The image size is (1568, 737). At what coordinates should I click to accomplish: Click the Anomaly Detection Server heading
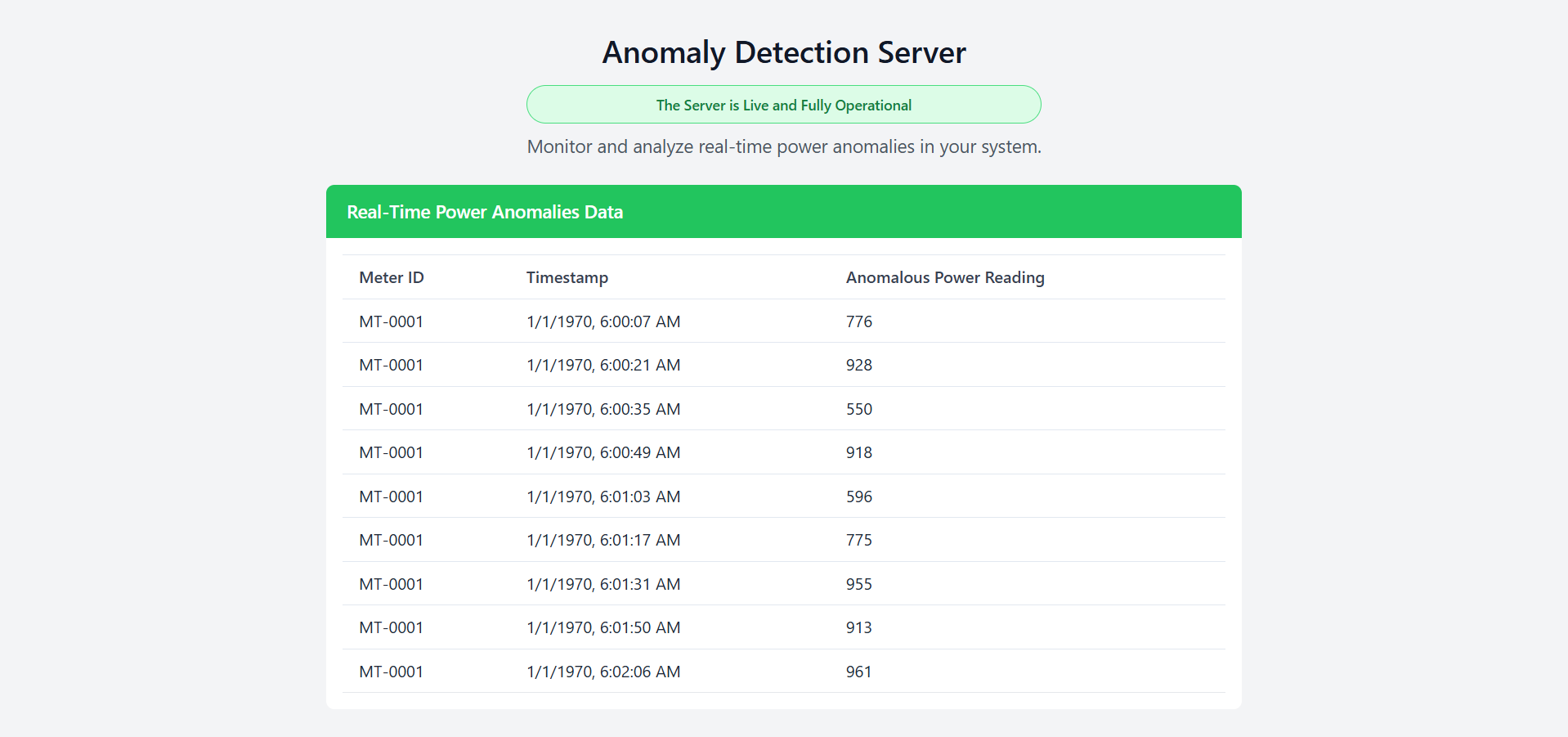click(x=784, y=52)
